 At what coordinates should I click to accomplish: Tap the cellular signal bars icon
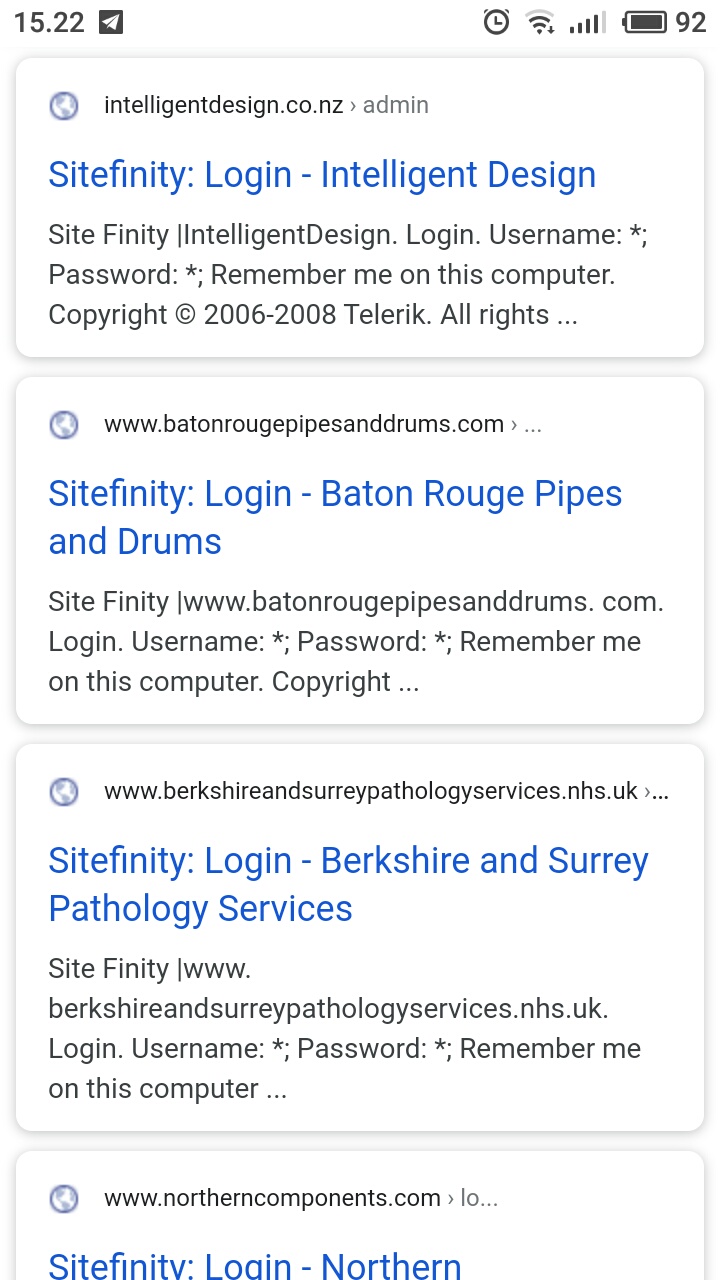tap(588, 23)
